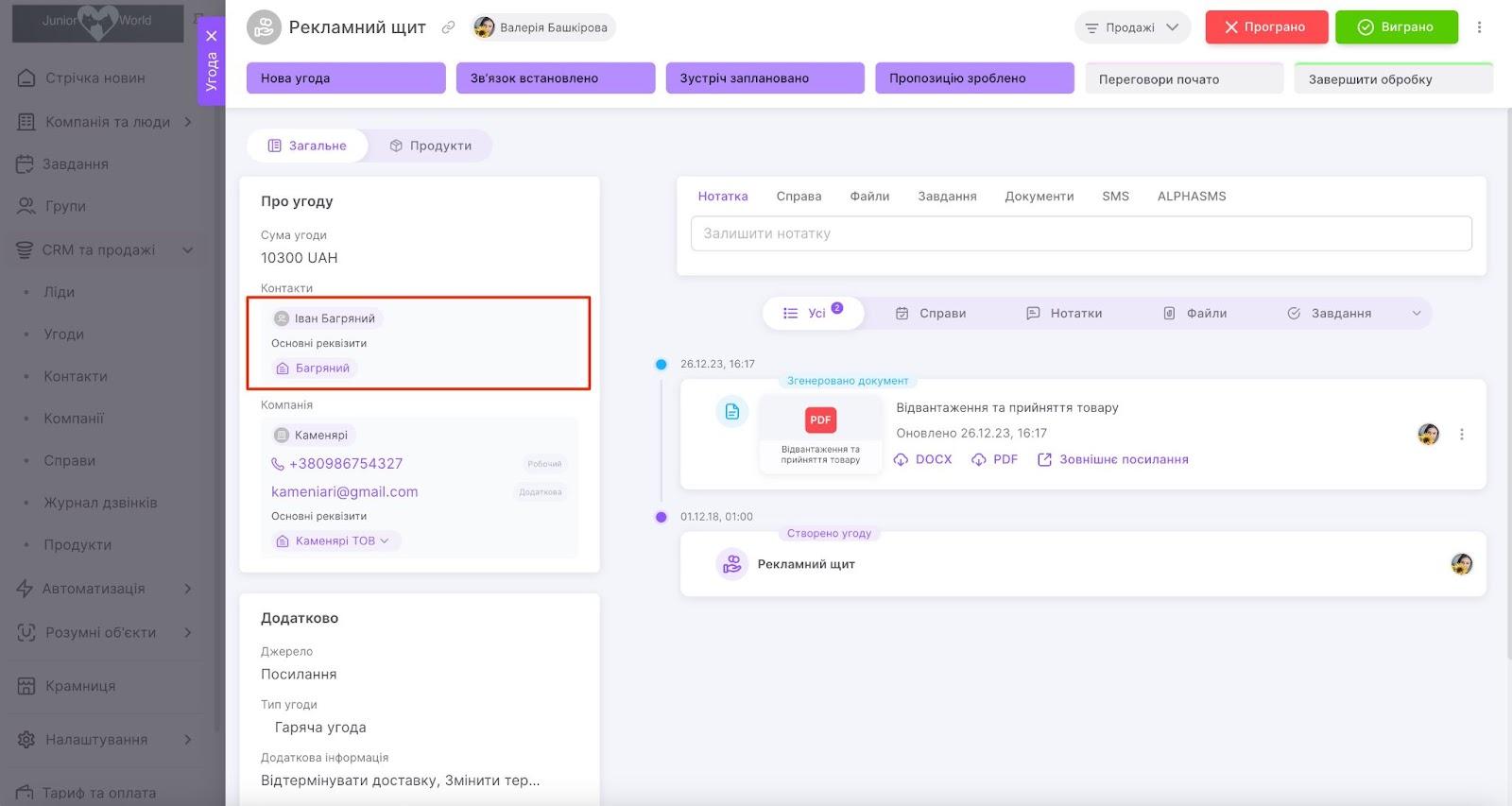Click email kameniari@gmail.com
The width and height of the screenshot is (1512, 806).
click(x=344, y=491)
